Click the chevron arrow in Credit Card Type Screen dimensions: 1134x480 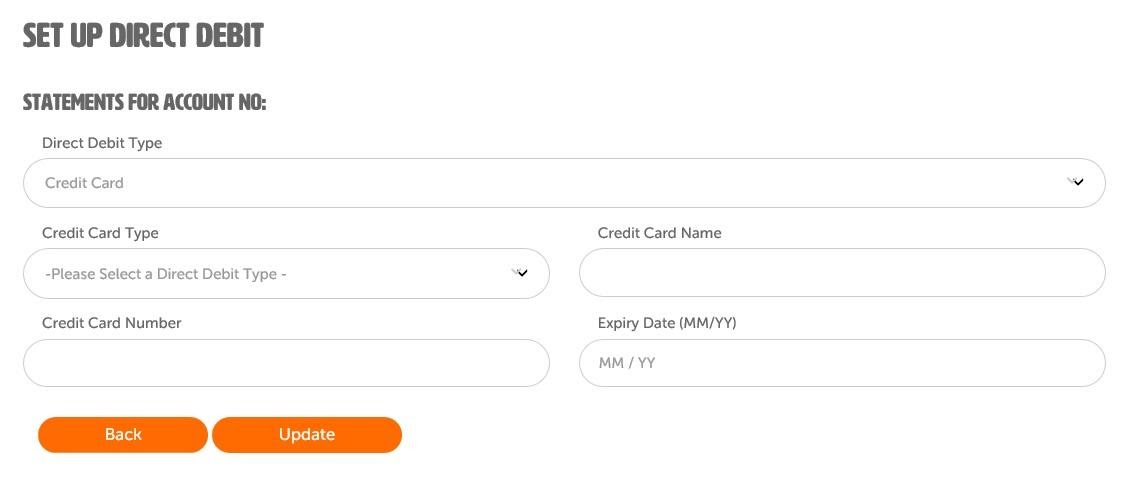(x=519, y=273)
